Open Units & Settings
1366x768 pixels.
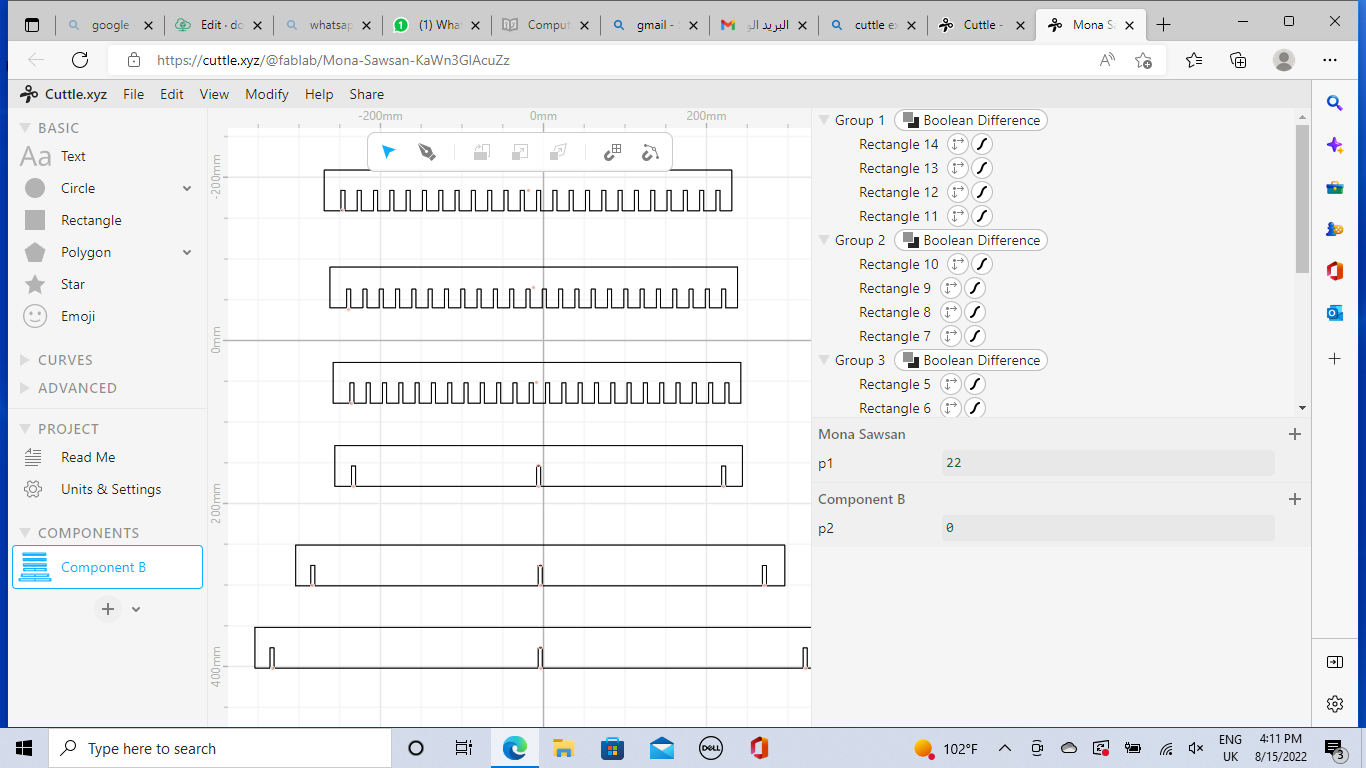110,489
